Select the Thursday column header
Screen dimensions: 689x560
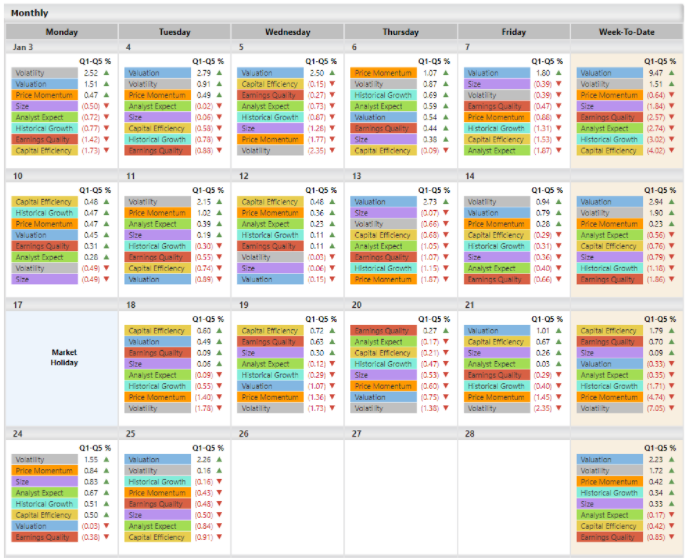[x=401, y=32]
